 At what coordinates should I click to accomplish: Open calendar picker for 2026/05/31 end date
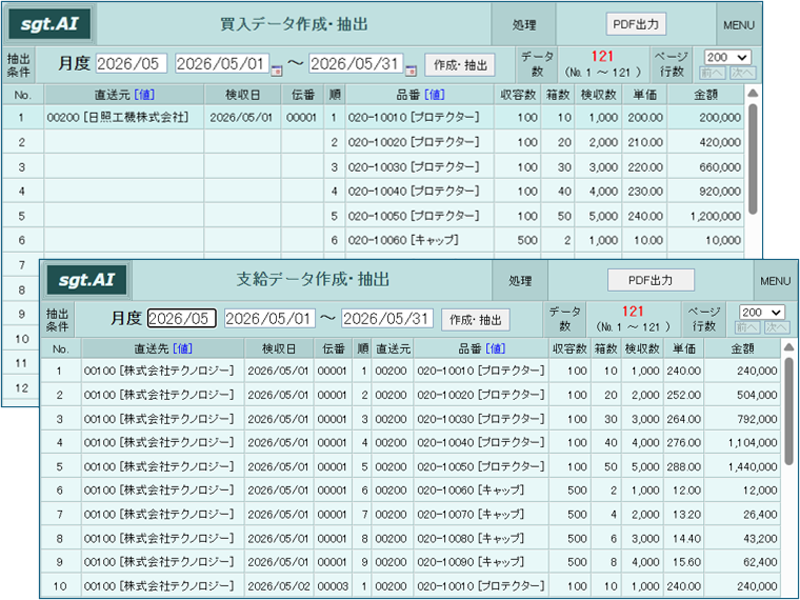coord(411,71)
